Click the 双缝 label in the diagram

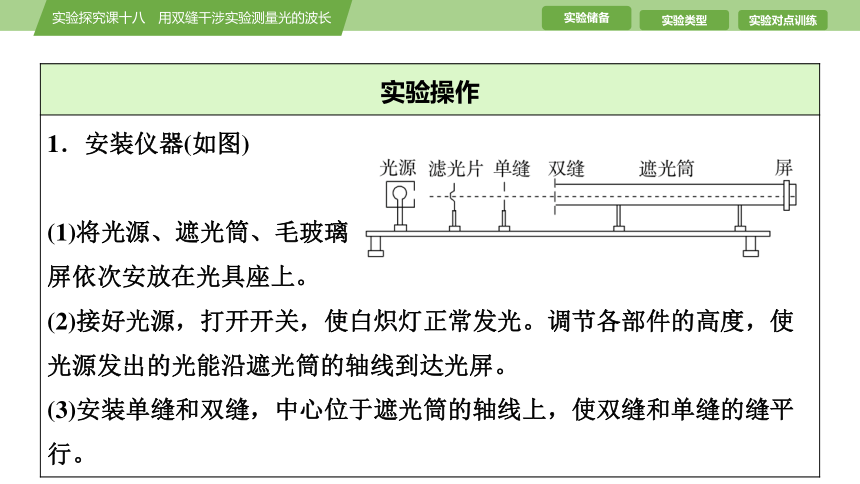coord(566,168)
